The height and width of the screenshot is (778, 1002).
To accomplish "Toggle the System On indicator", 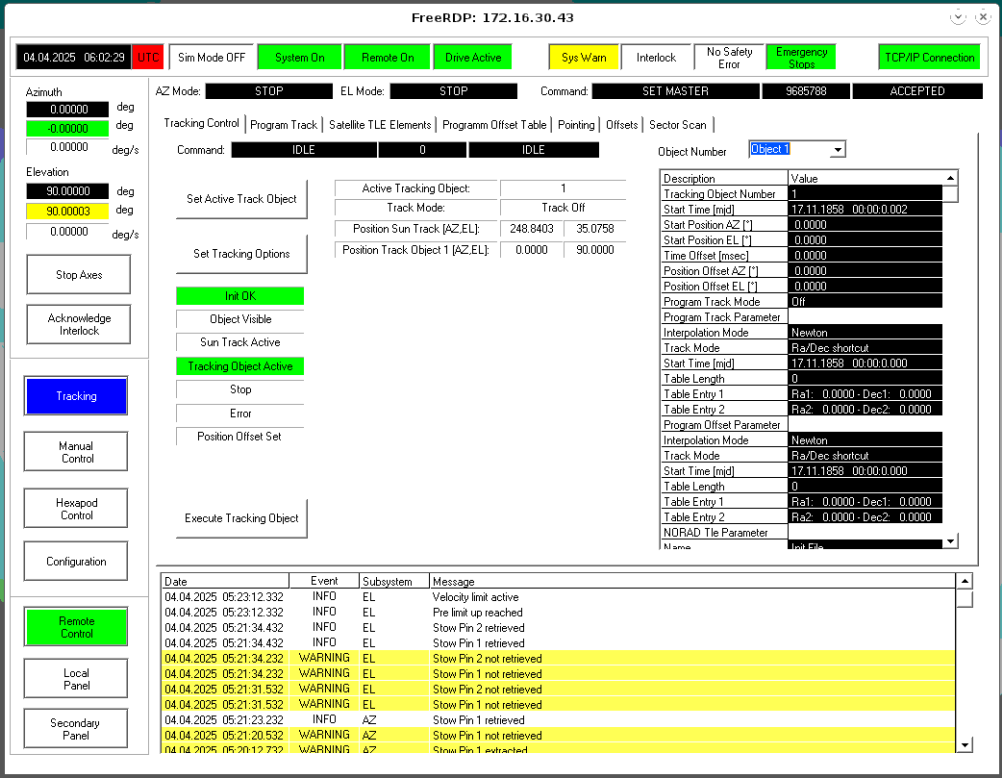I will click(x=300, y=58).
